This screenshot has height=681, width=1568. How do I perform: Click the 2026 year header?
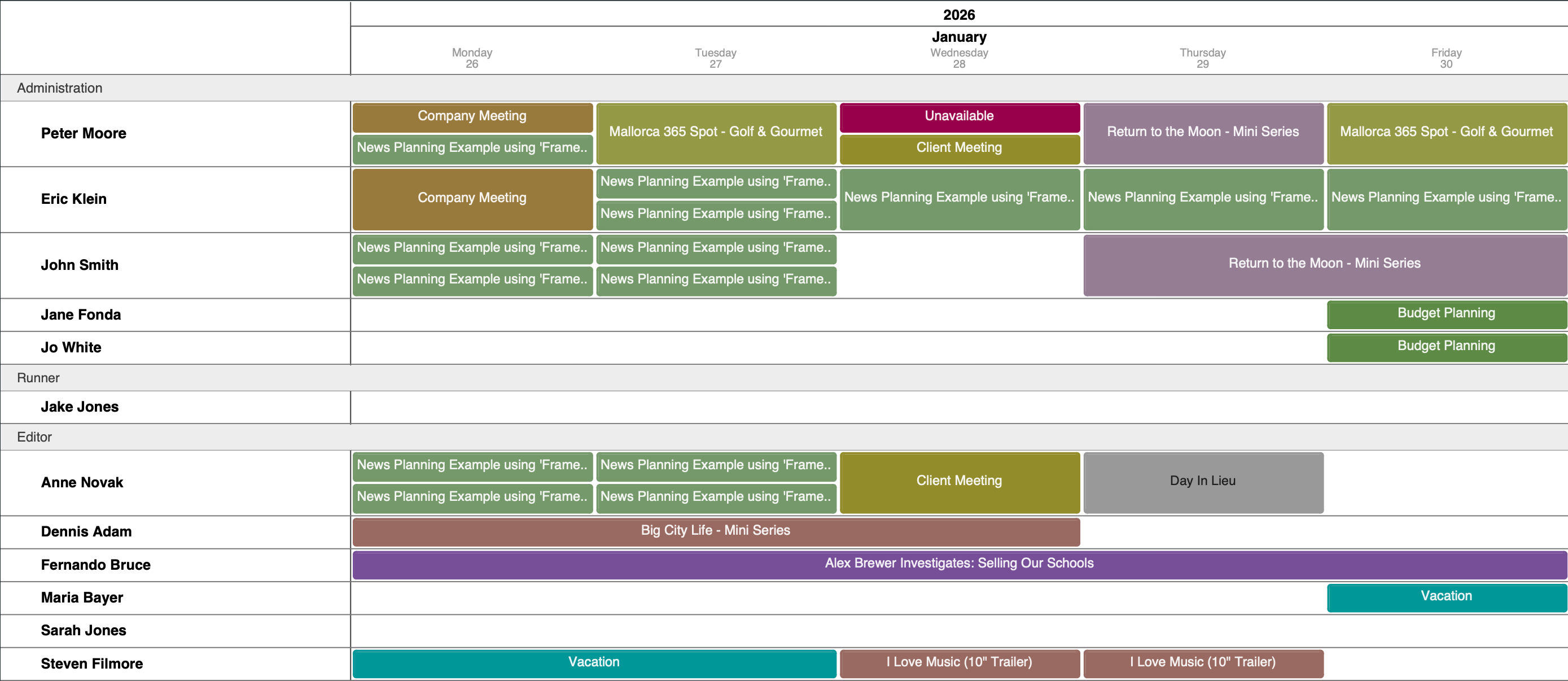pyautogui.click(x=960, y=15)
